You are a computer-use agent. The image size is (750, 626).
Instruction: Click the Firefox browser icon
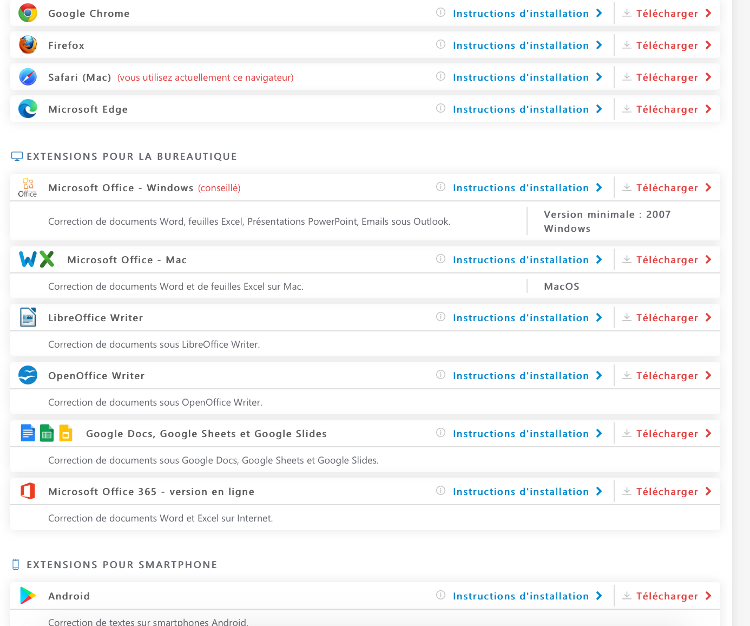28,45
